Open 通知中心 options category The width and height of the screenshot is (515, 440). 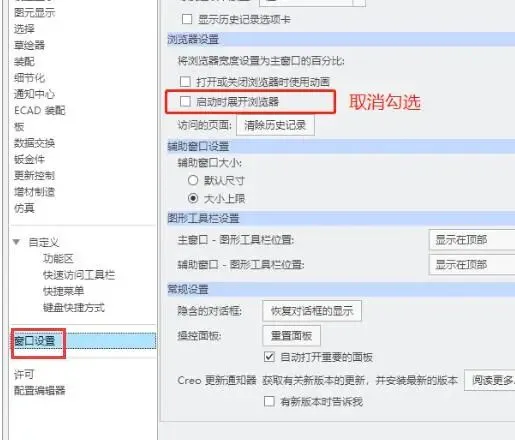[34, 94]
